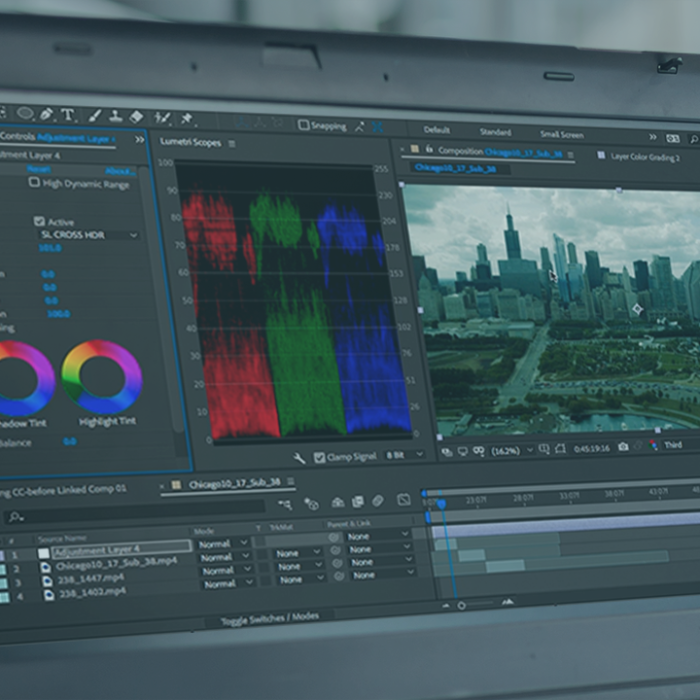
Task: Toggle Preserve Transparency box for 238_1402.mp4 layer
Action: 266,581
